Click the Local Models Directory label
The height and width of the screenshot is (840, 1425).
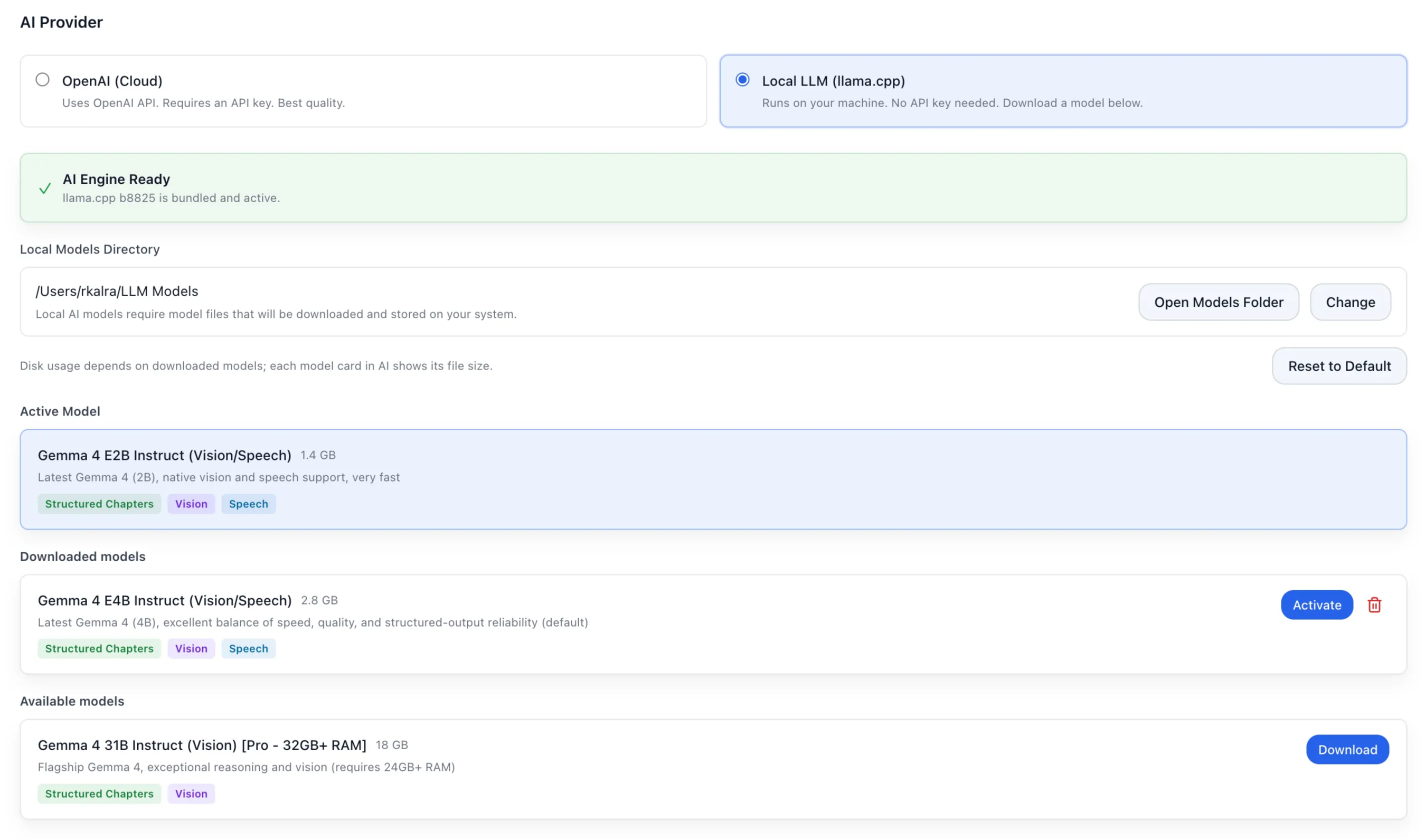(89, 249)
